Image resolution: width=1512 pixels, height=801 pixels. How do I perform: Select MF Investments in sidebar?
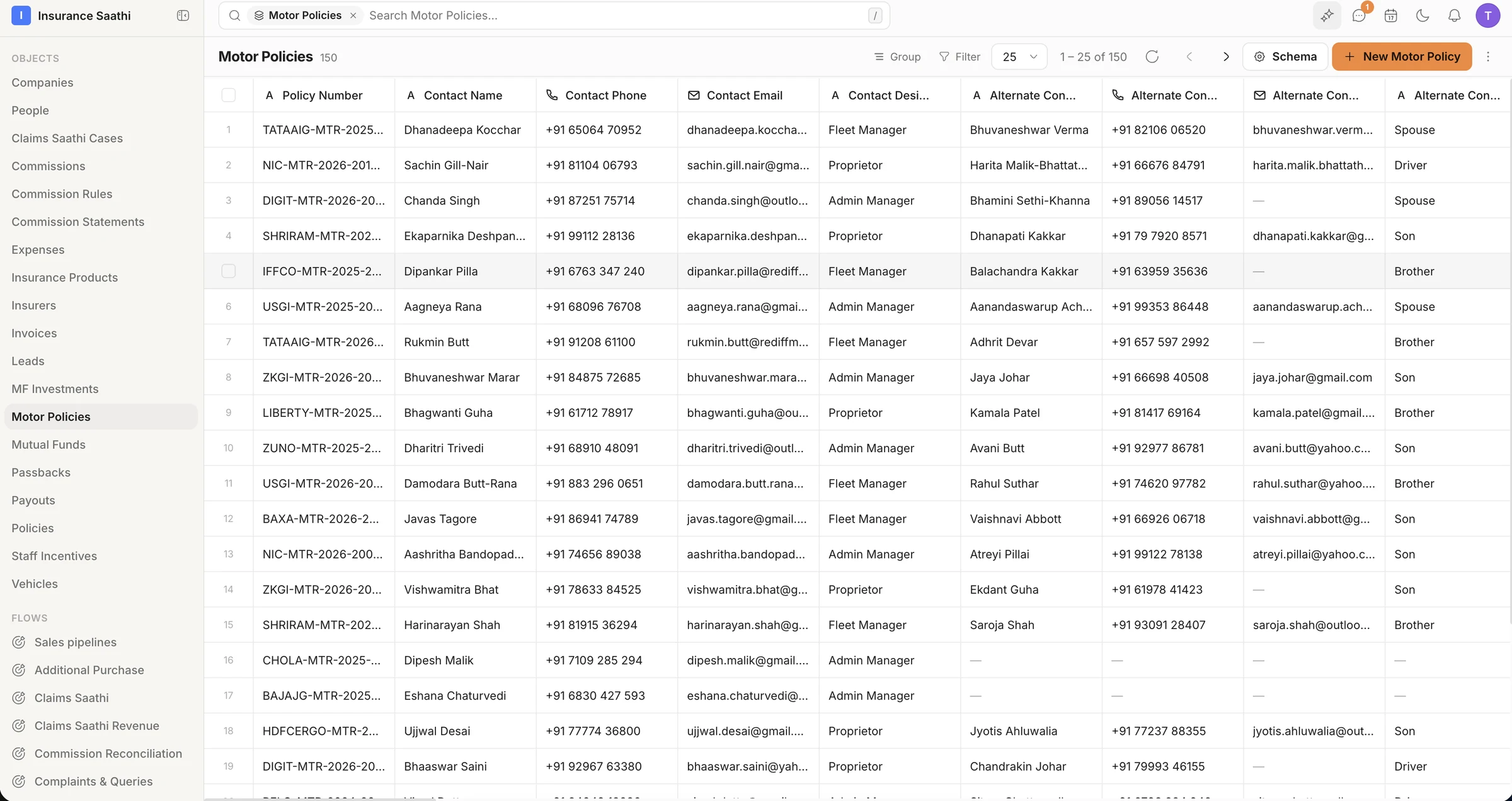pos(55,389)
